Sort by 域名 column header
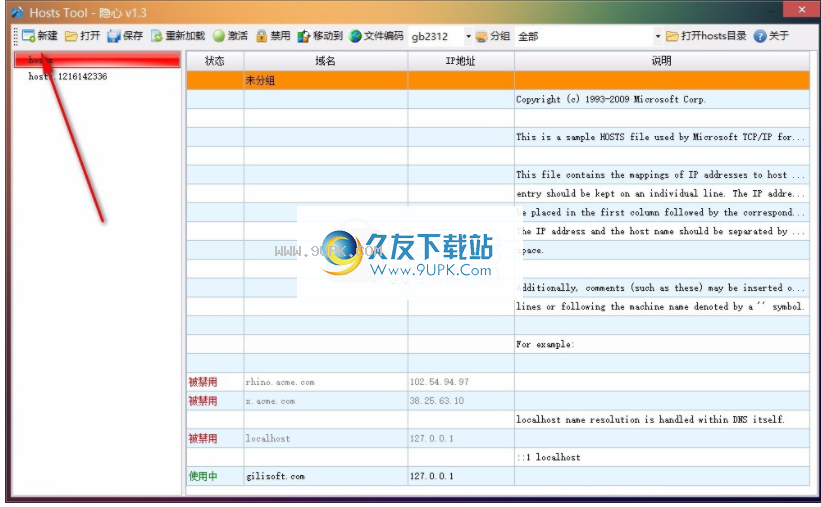The image size is (821, 507). pos(326,61)
